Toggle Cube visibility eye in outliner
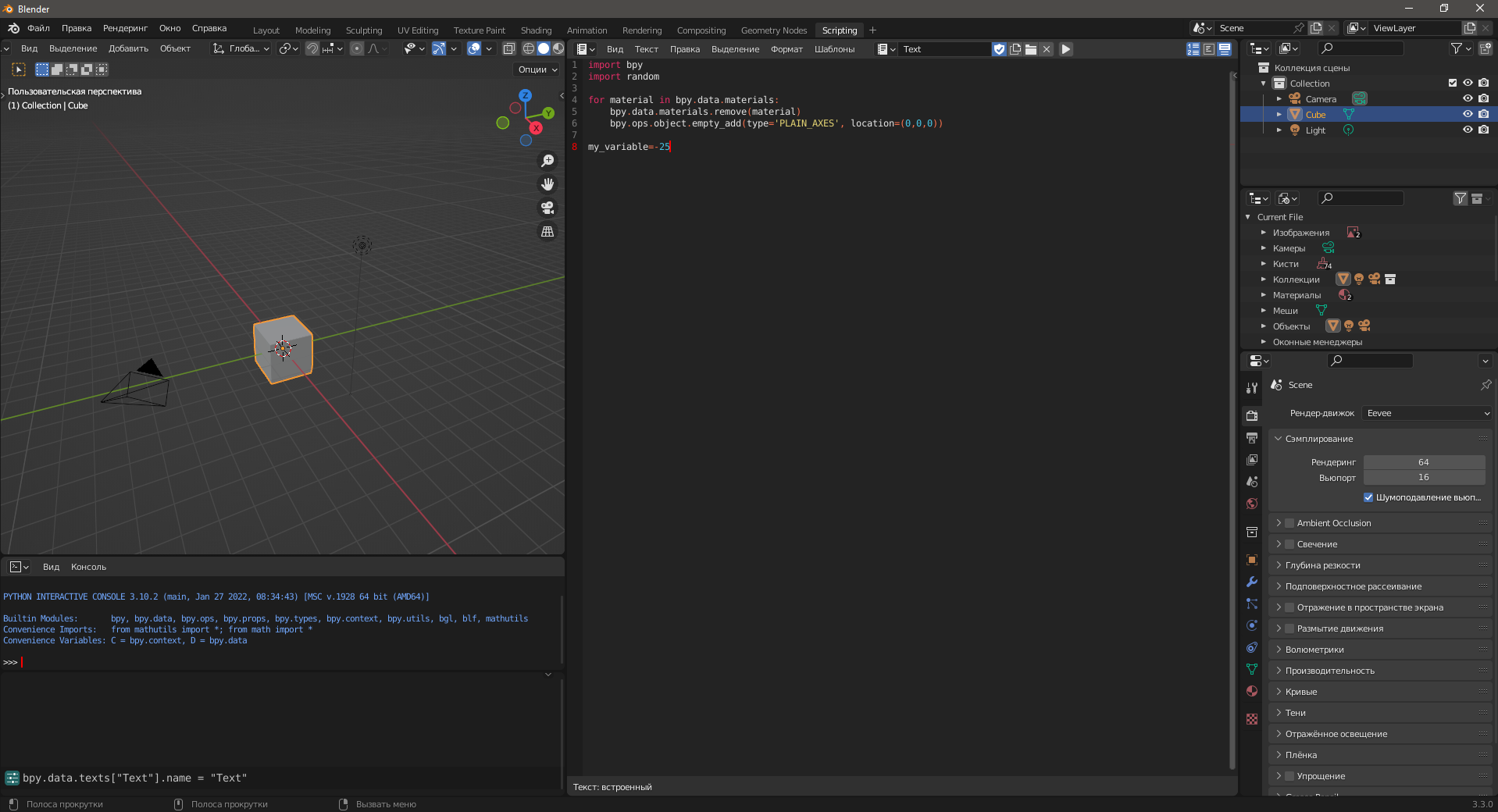The width and height of the screenshot is (1498, 812). (1468, 114)
